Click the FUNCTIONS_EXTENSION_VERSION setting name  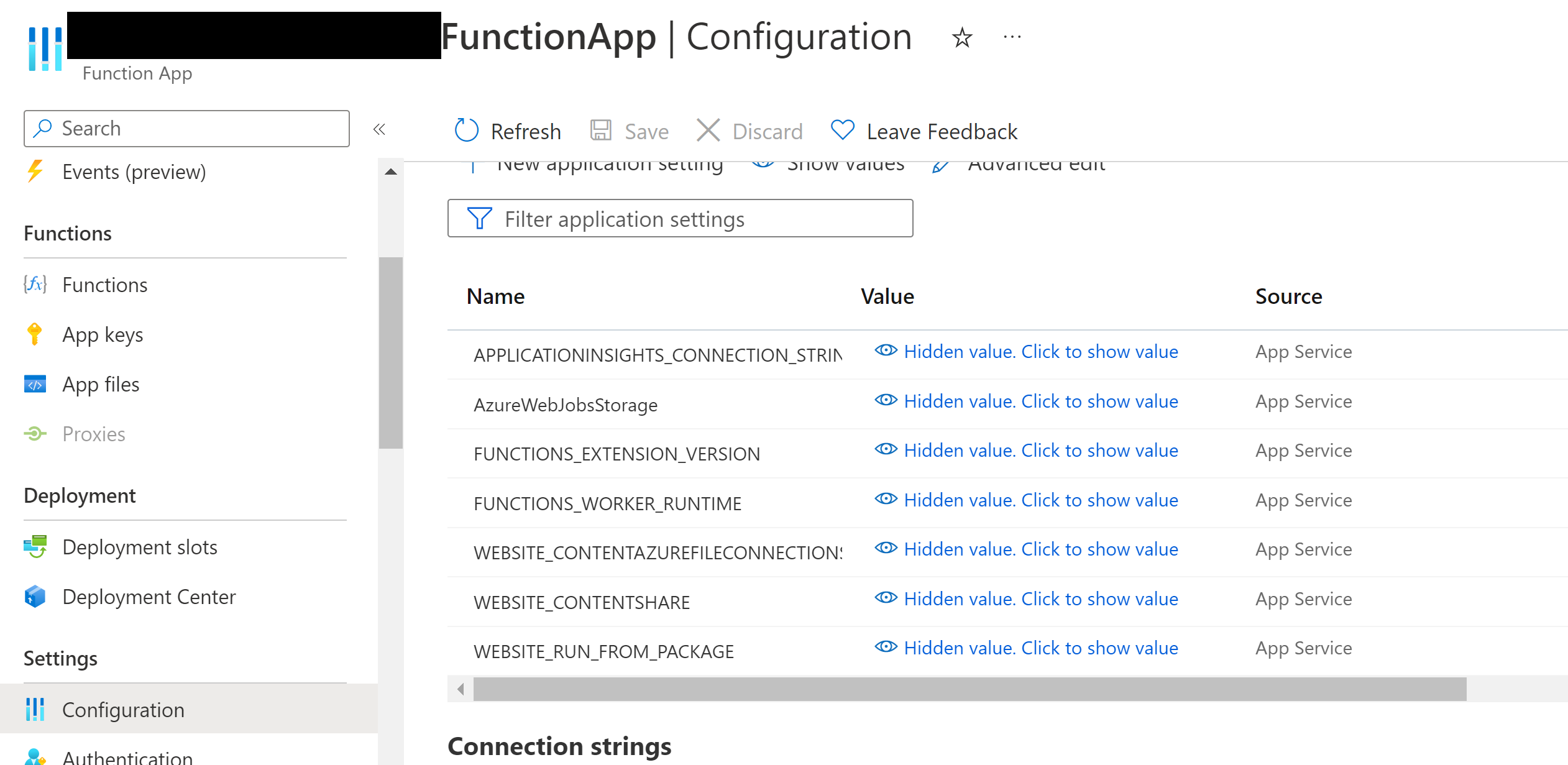coord(617,454)
